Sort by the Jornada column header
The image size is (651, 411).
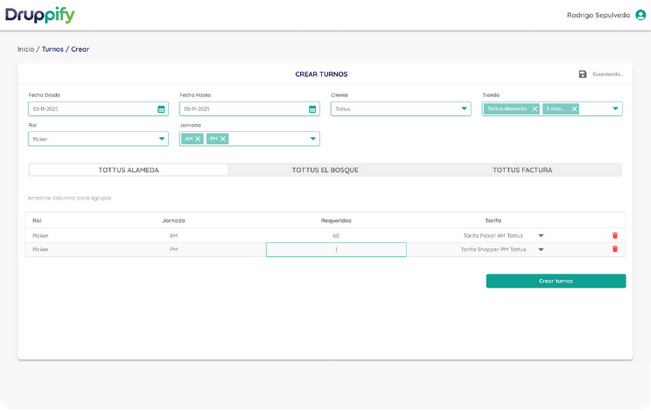[x=174, y=220]
